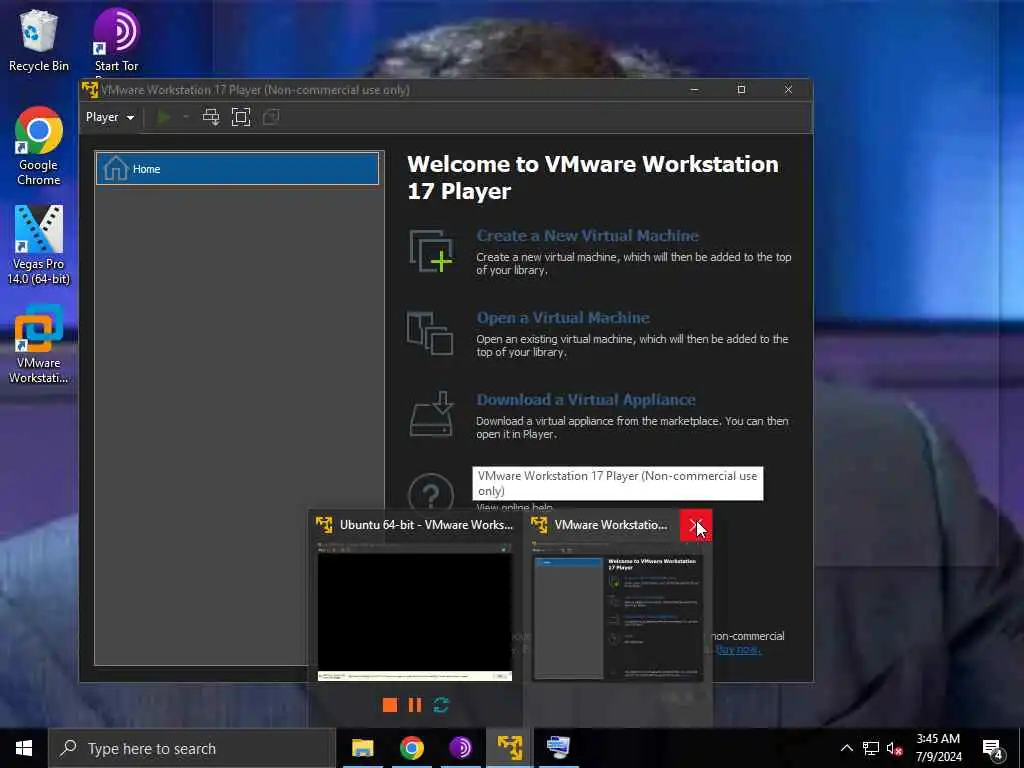Click the network icon in system tray
The height and width of the screenshot is (768, 1024).
871,748
